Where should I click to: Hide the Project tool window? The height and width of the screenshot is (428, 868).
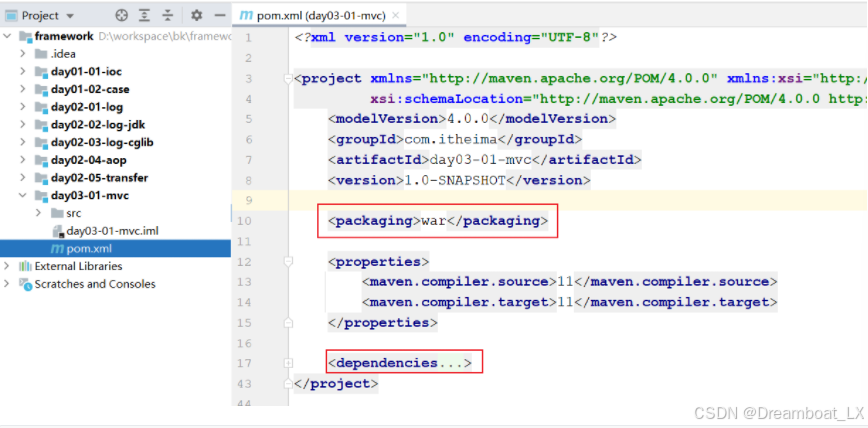click(220, 16)
